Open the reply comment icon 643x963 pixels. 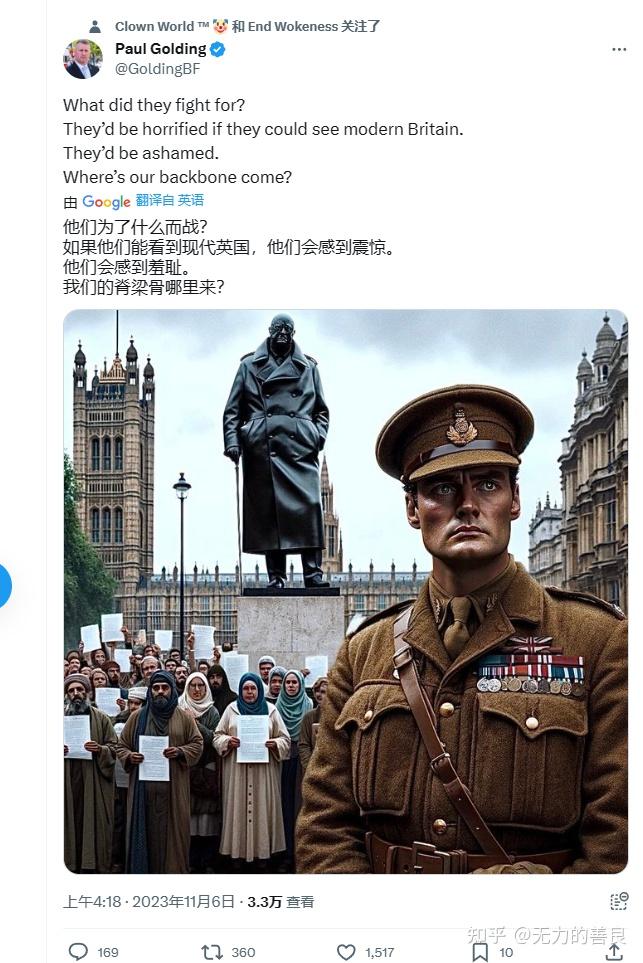[78, 952]
